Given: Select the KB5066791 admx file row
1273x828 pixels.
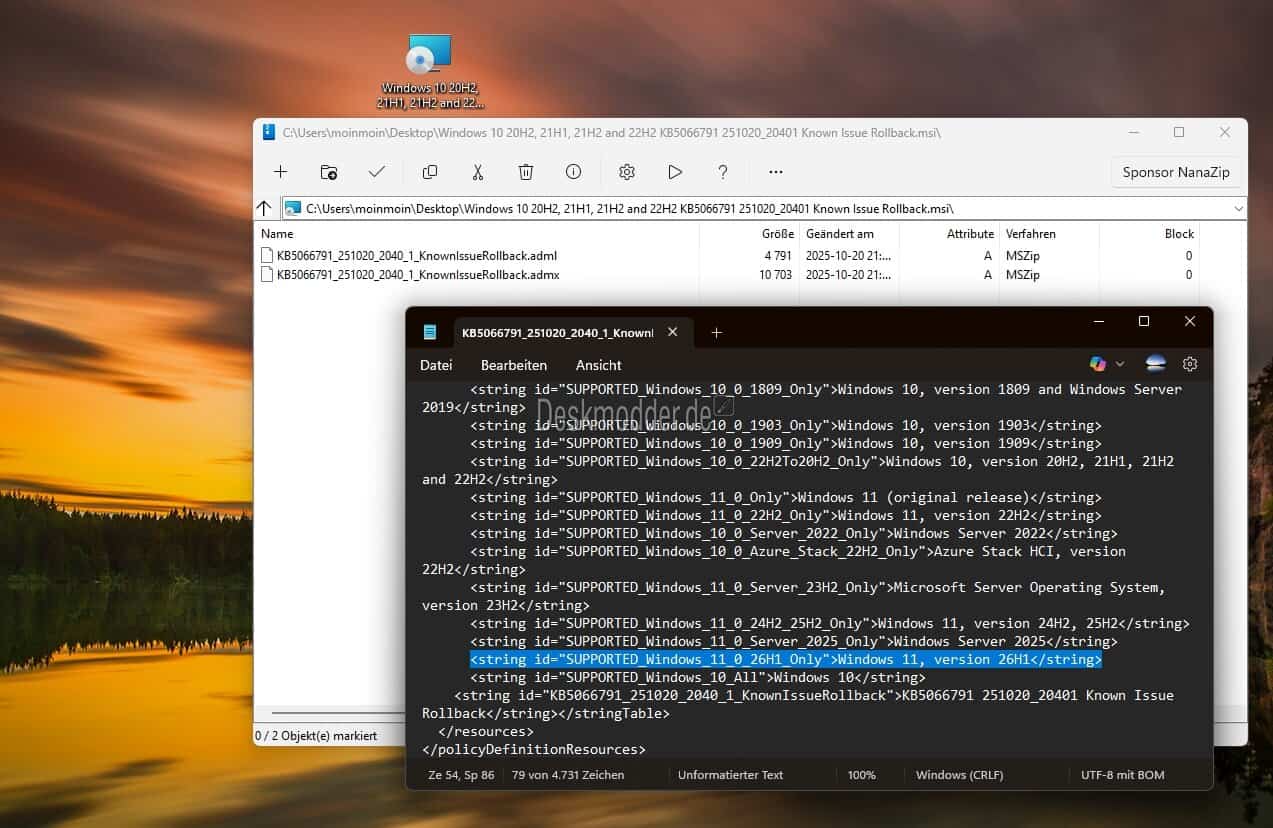Looking at the screenshot, I should (420, 274).
